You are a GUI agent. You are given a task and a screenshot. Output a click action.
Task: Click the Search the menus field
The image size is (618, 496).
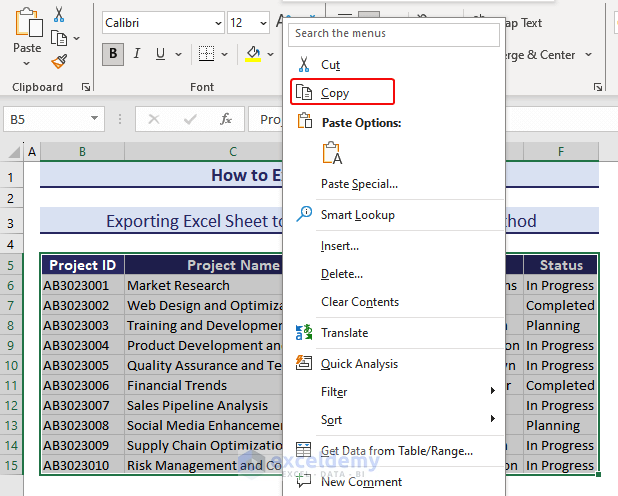pyautogui.click(x=394, y=33)
